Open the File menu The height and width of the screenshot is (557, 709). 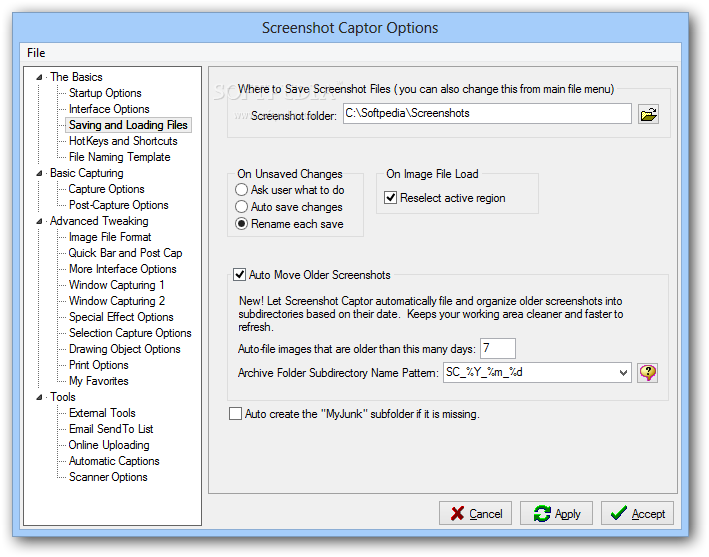tap(36, 53)
